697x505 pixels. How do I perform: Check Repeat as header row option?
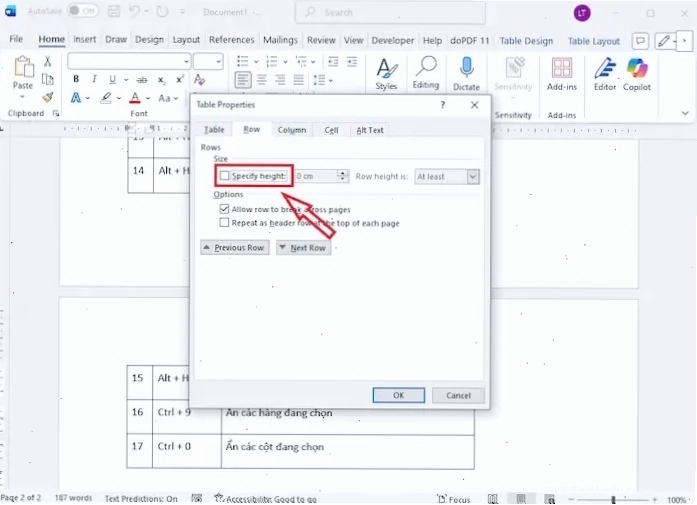tap(224, 223)
